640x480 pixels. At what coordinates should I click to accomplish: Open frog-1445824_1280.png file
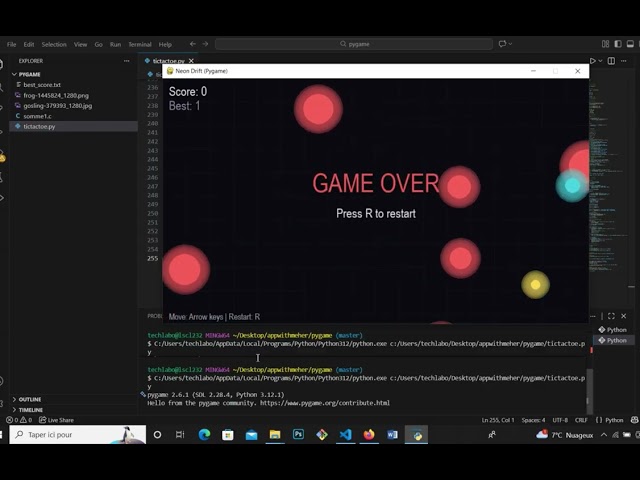tap(56, 96)
